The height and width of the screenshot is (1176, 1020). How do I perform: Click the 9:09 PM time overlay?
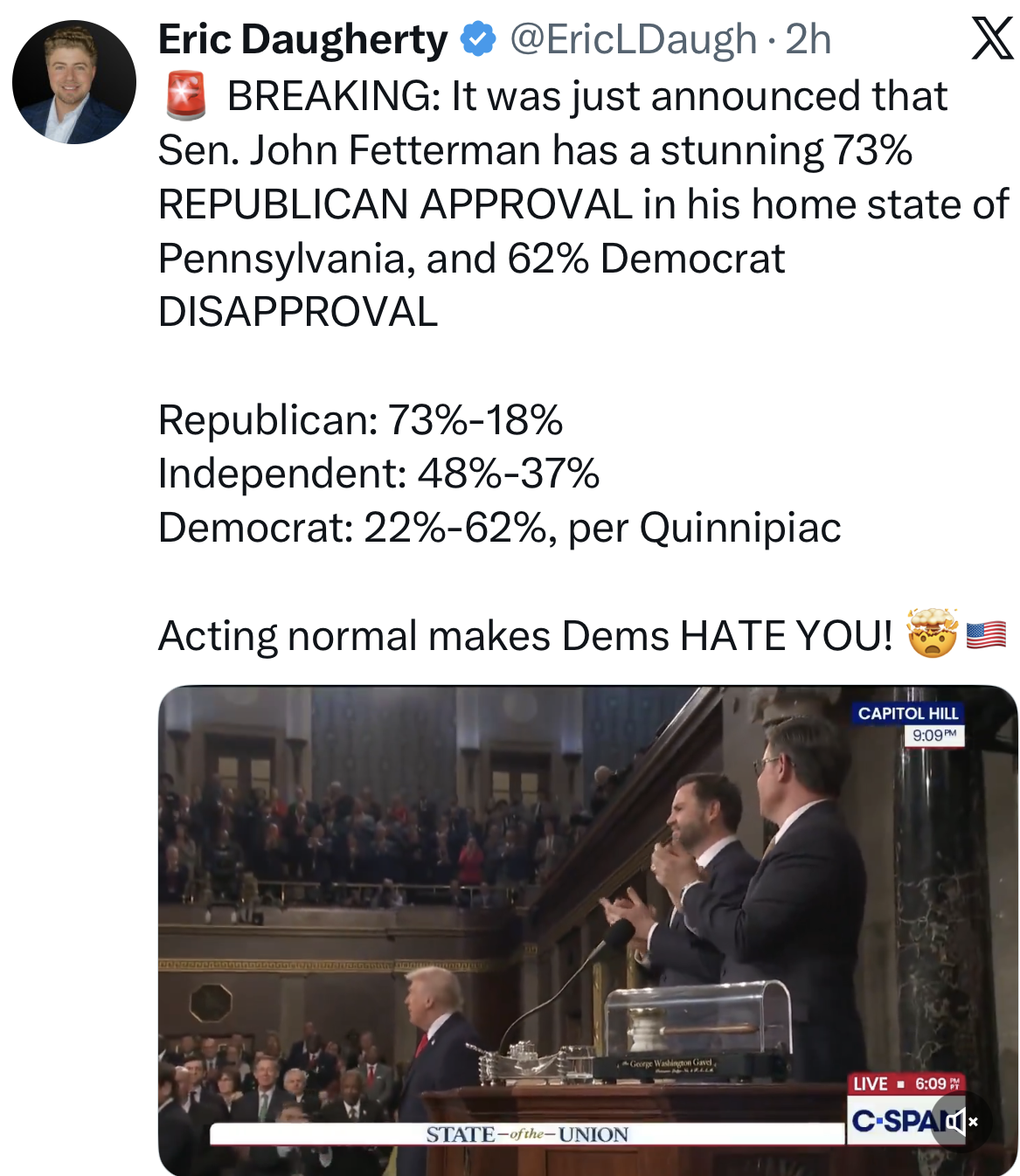[x=933, y=735]
